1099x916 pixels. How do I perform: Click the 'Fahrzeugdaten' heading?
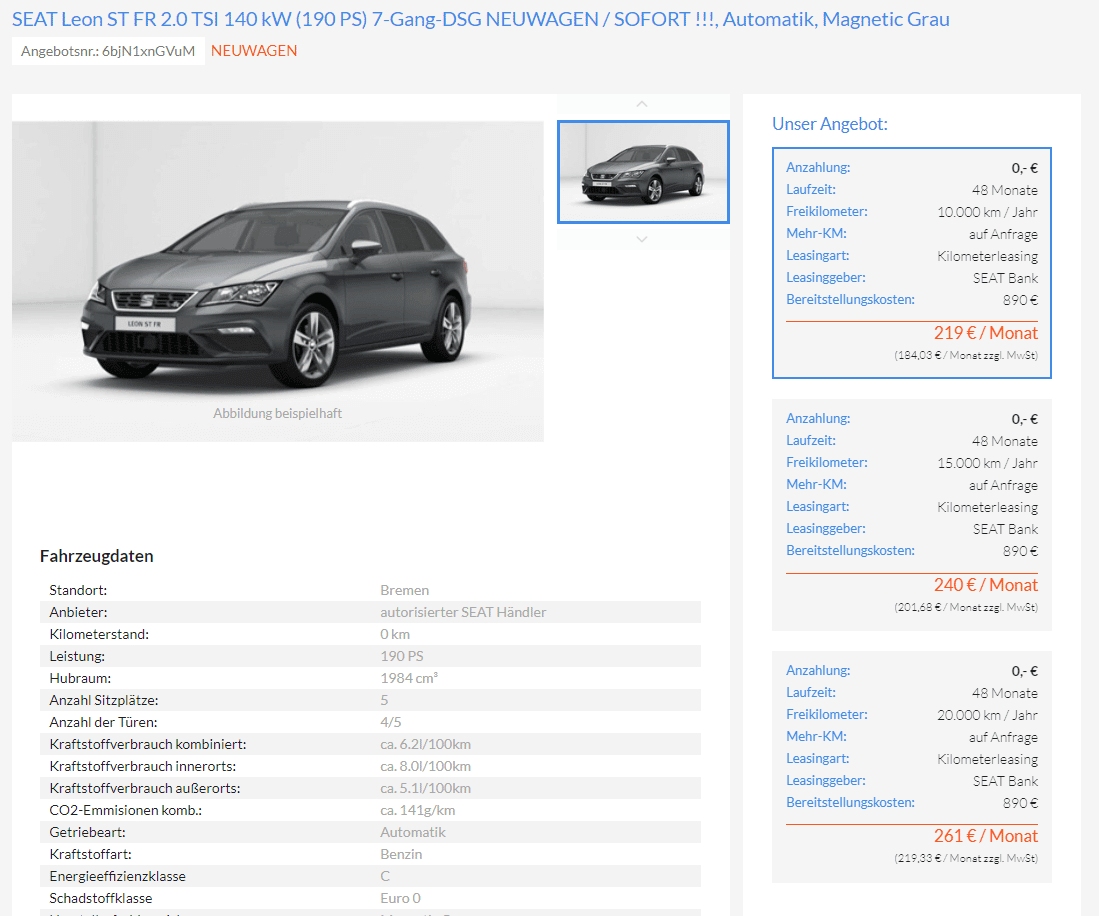pyautogui.click(x=97, y=556)
